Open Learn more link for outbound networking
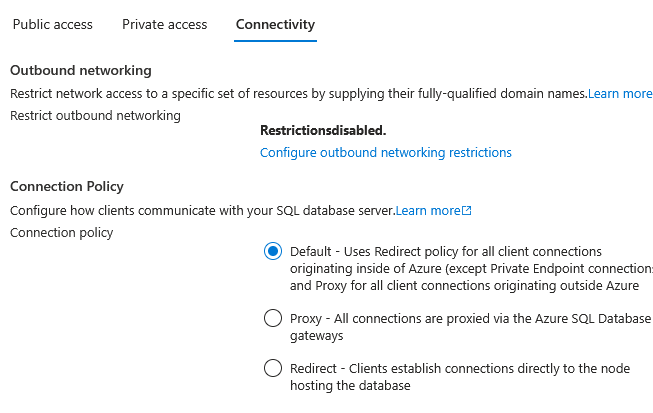The width and height of the screenshot is (653, 413). point(620,93)
